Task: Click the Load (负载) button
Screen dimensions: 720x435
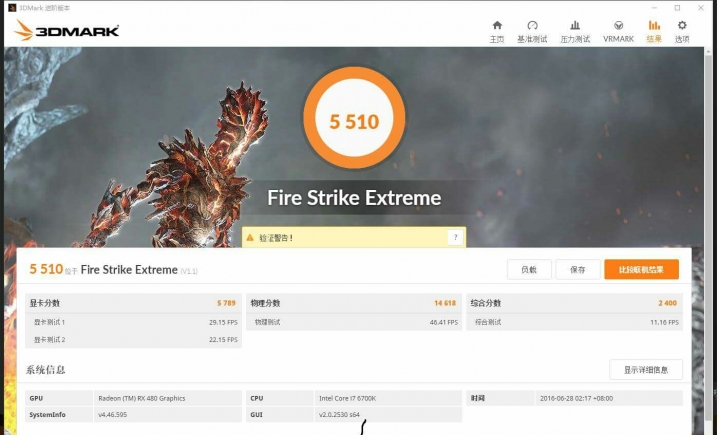Action: click(529, 270)
